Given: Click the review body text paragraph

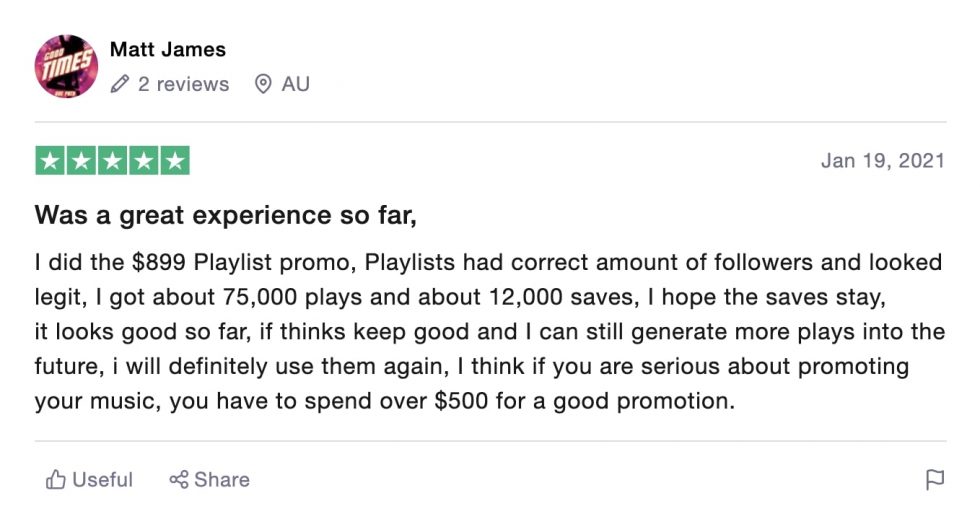Looking at the screenshot, I should pos(489,331).
